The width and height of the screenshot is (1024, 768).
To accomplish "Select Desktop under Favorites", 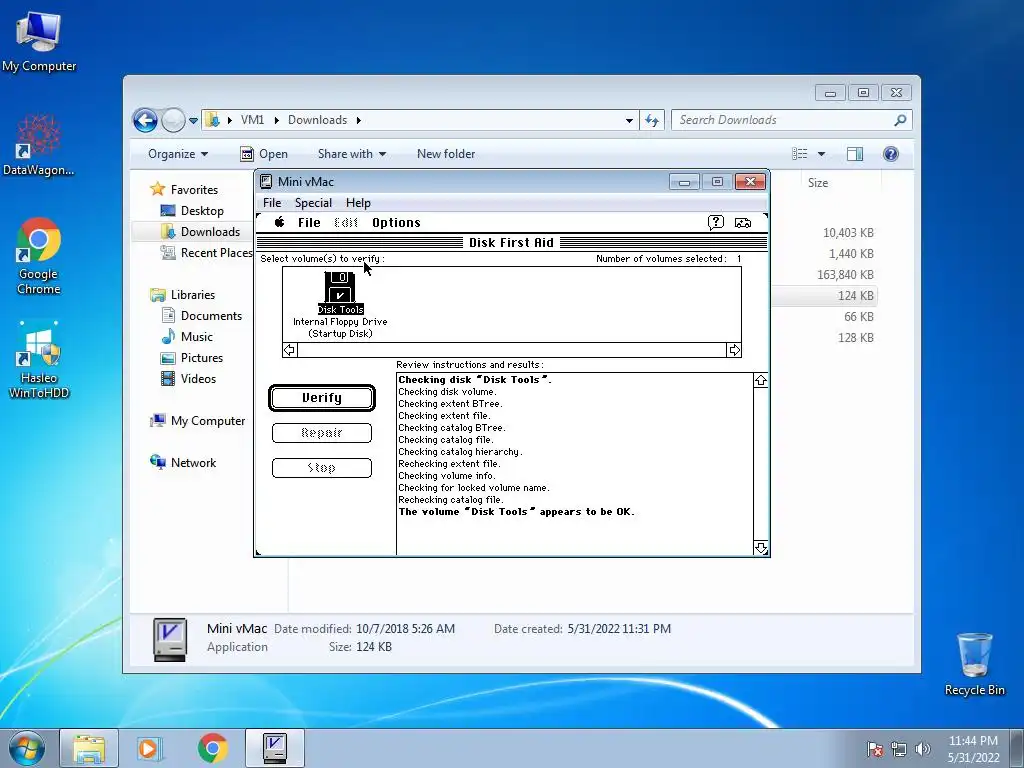I will [x=202, y=211].
